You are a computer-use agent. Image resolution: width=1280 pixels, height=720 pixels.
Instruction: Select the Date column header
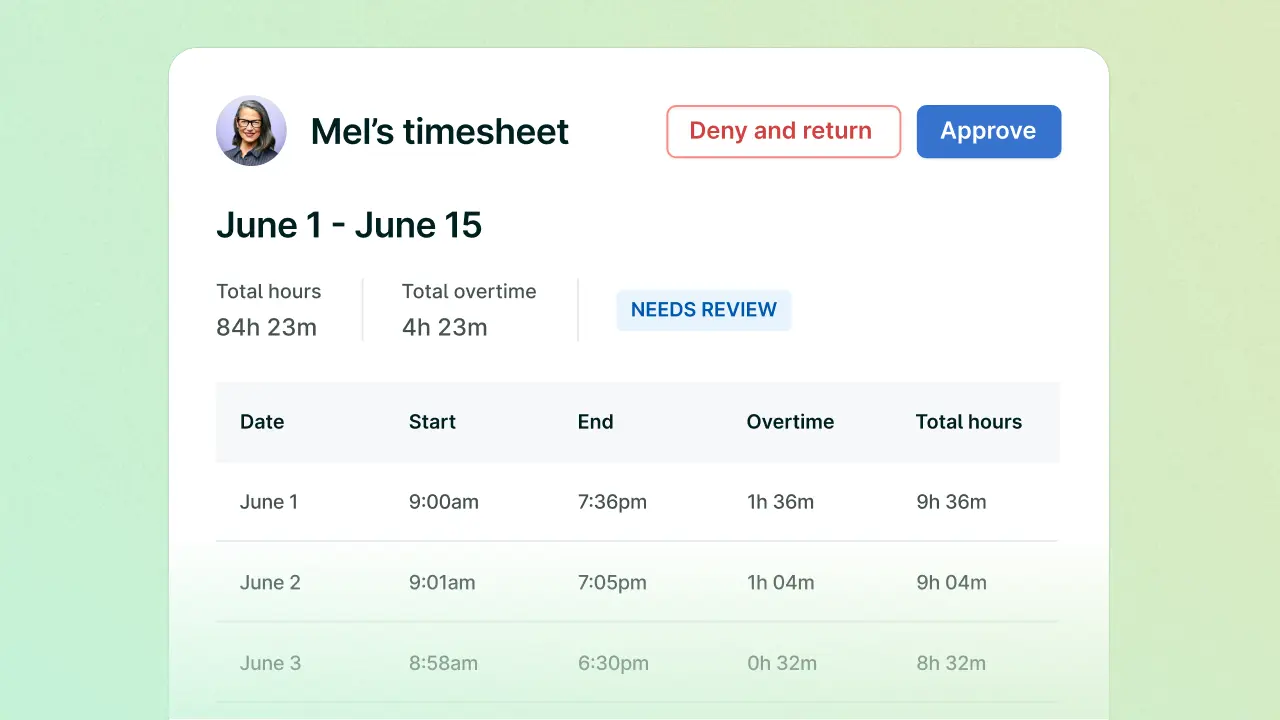262,422
